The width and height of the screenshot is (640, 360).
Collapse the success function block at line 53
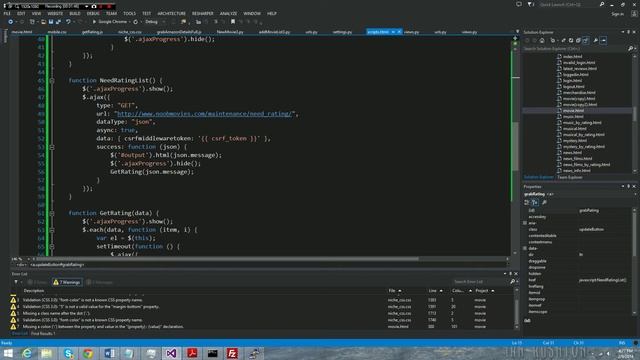pyautogui.click(x=52, y=147)
